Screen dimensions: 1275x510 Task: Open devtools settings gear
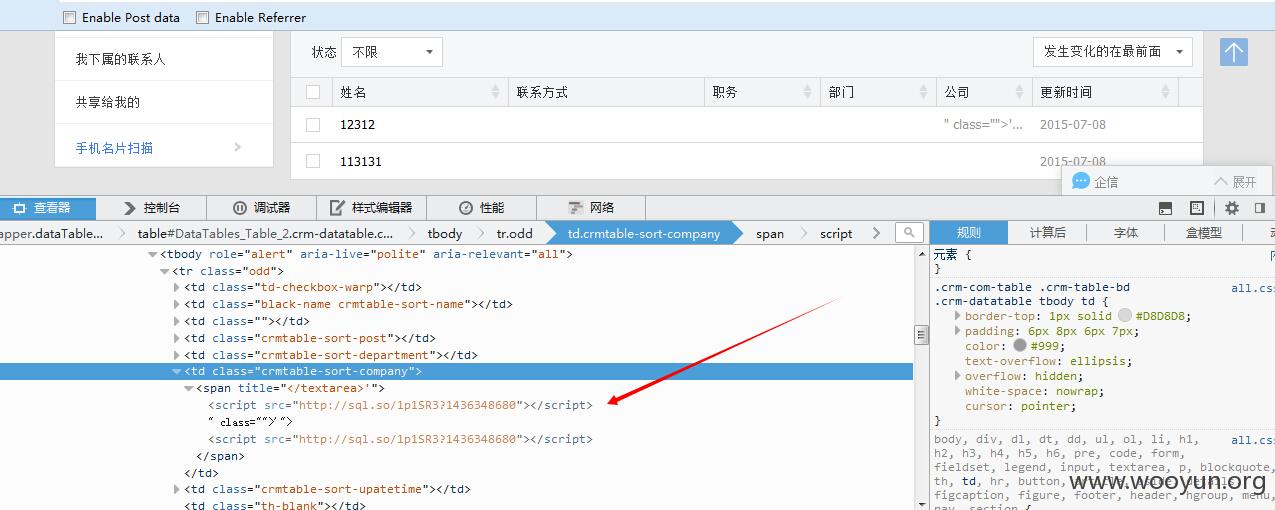(1232, 208)
